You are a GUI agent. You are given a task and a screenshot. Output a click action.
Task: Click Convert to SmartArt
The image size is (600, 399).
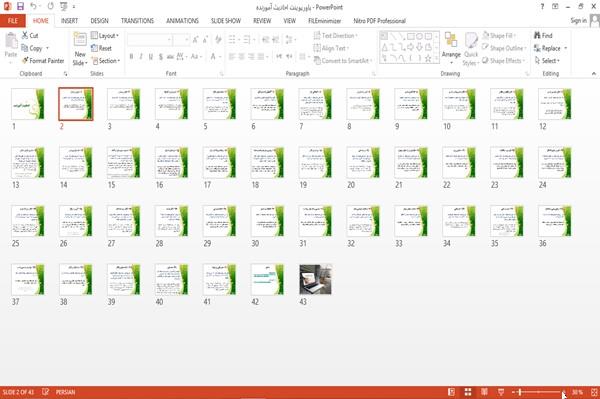[x=343, y=60]
